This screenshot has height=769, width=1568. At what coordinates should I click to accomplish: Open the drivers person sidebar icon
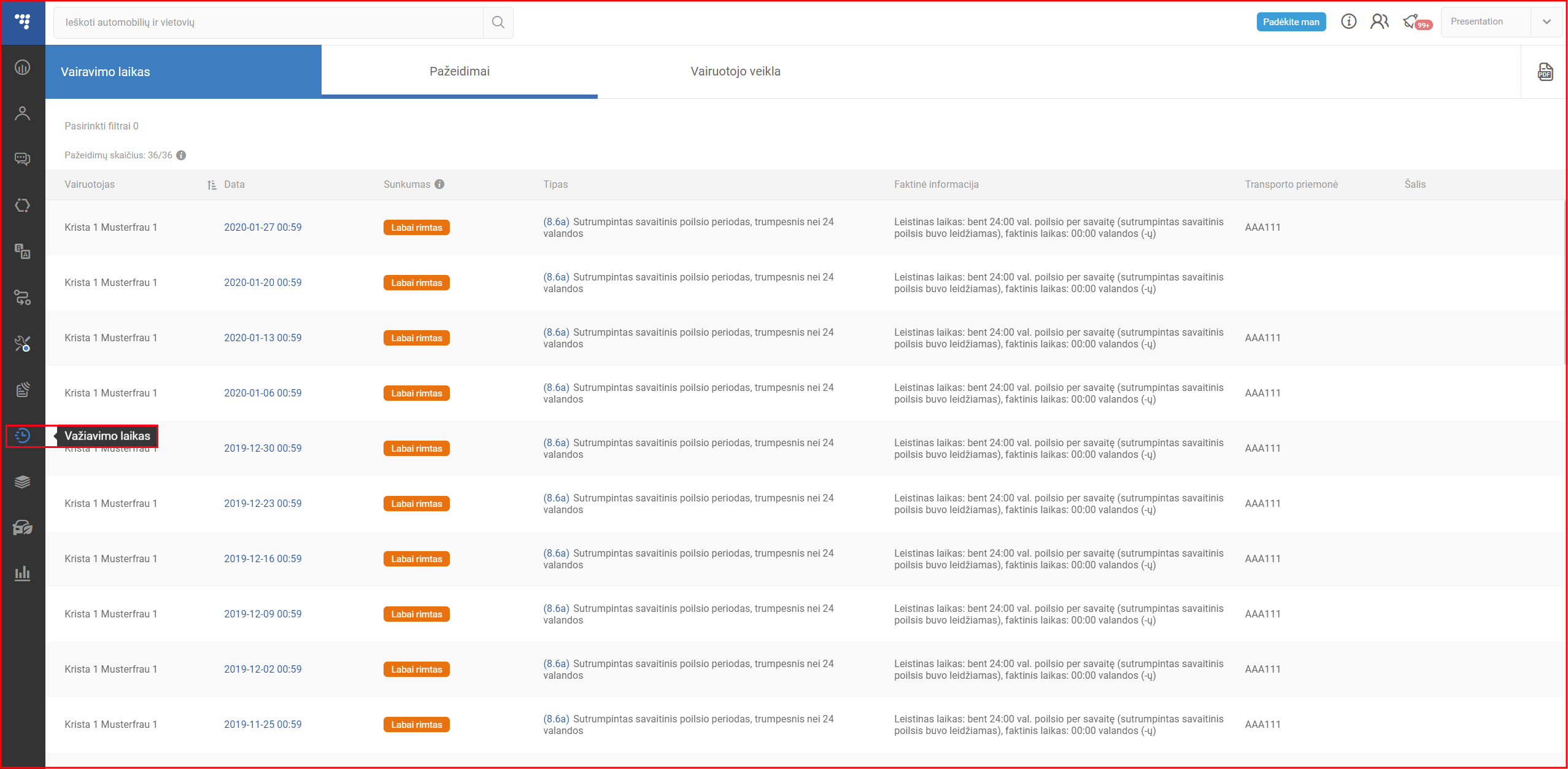[x=23, y=114]
